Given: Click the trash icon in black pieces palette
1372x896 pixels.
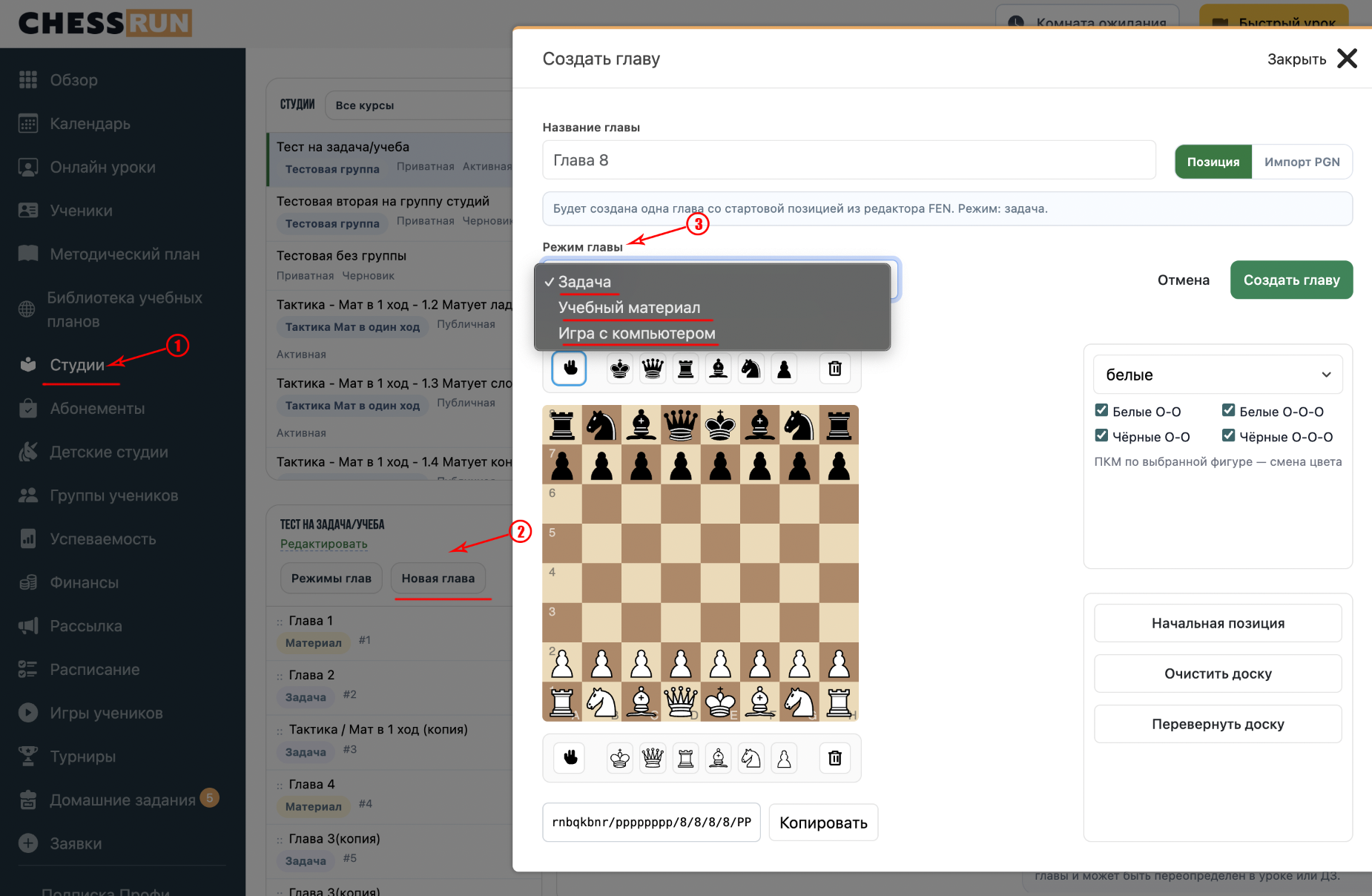Looking at the screenshot, I should pyautogui.click(x=835, y=369).
